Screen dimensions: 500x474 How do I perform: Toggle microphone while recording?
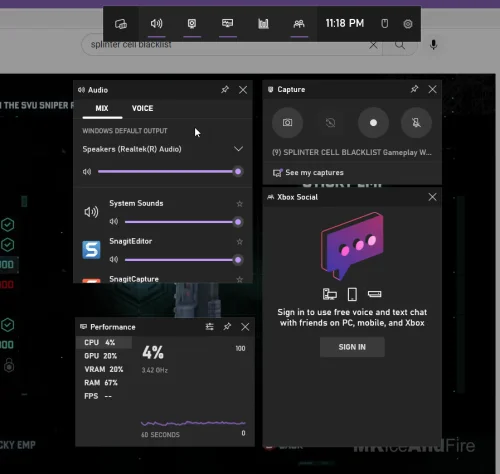(x=416, y=123)
